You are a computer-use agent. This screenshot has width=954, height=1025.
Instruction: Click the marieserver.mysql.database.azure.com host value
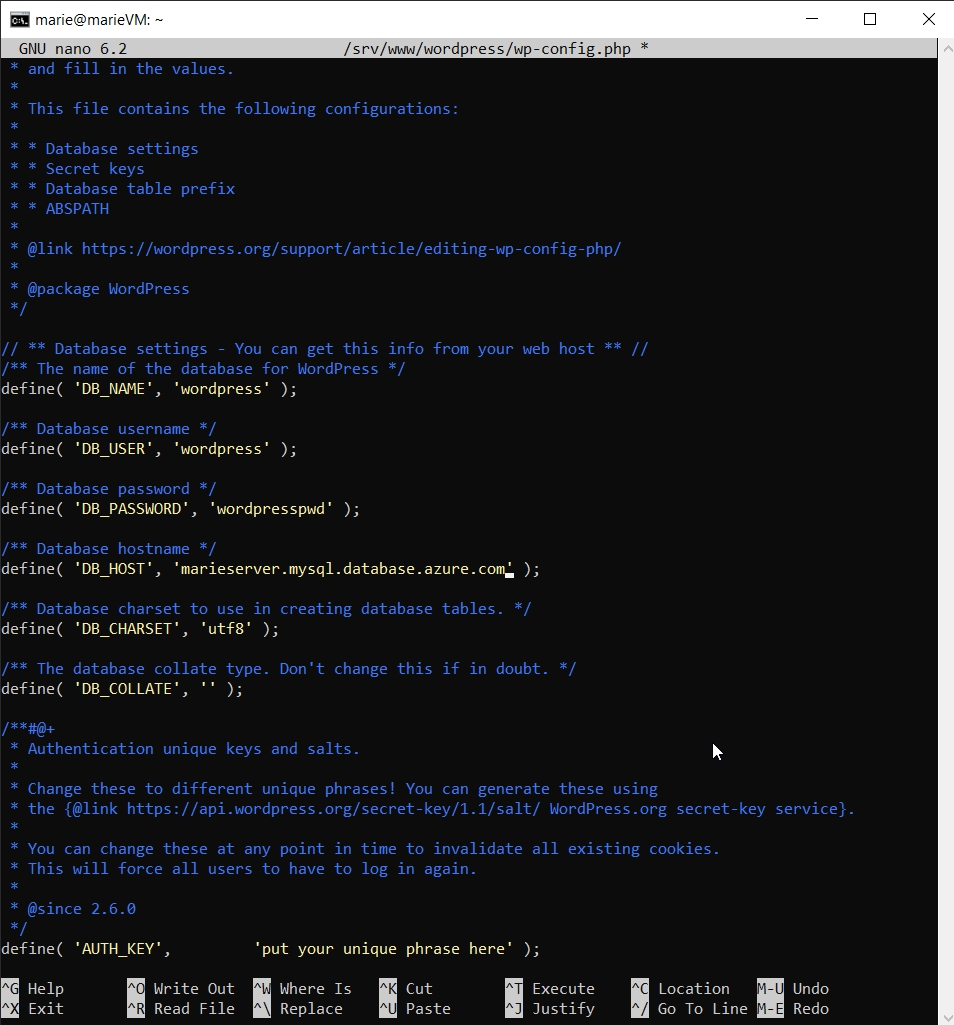(343, 569)
